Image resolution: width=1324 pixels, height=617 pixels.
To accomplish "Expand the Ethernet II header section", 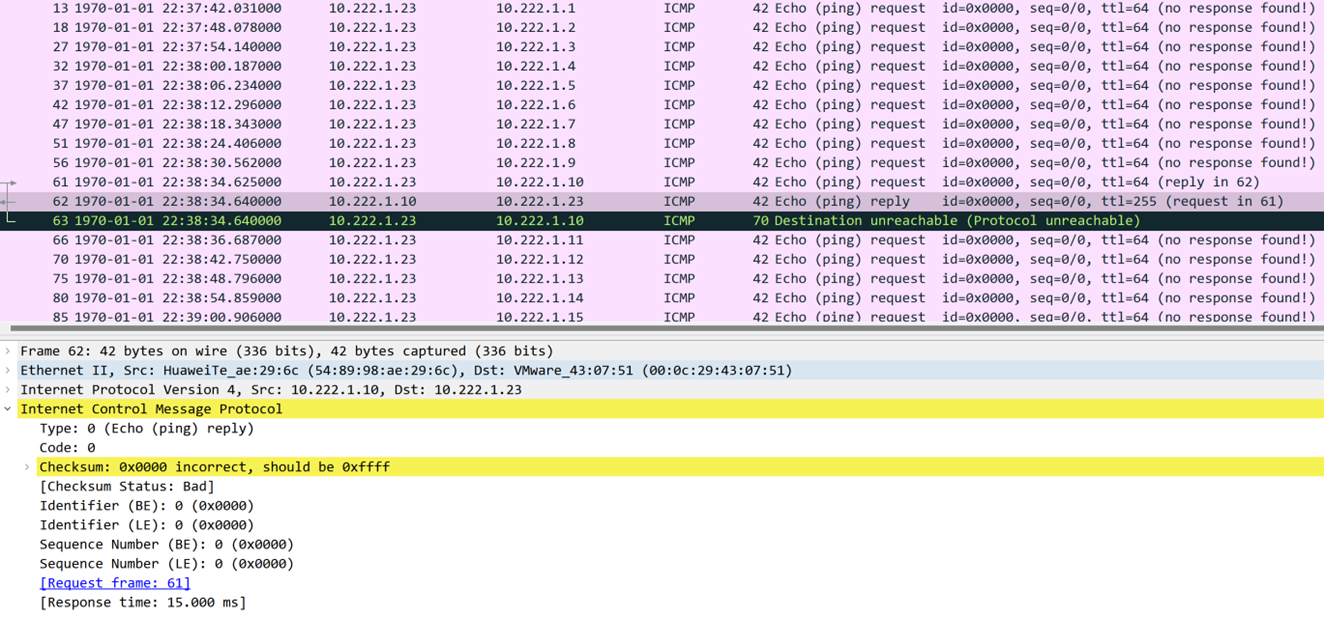I will [9, 370].
